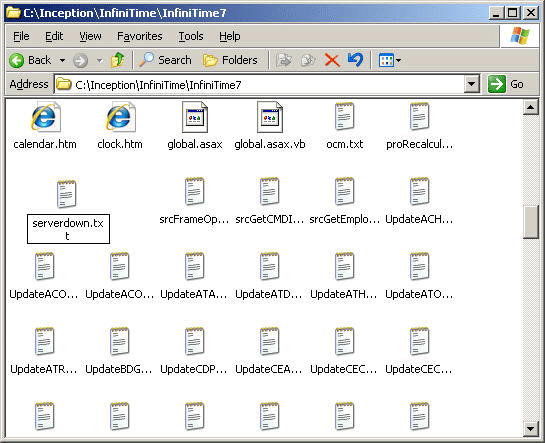Click the blue Undo arrow icon
This screenshot has width=545, height=443.
(x=355, y=60)
